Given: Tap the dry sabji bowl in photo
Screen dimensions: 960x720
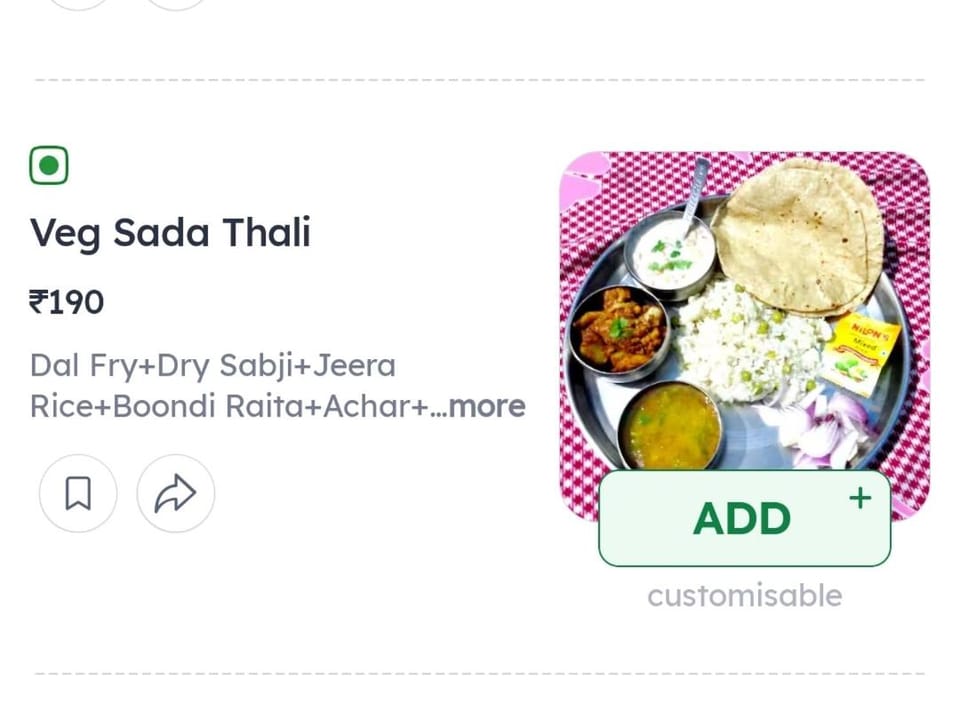Looking at the screenshot, I should point(620,331).
